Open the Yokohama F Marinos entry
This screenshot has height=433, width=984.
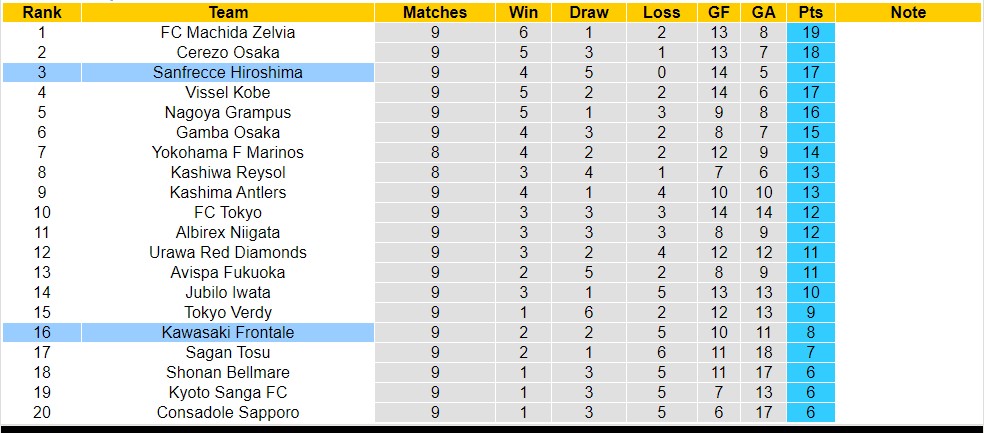pyautogui.click(x=228, y=152)
